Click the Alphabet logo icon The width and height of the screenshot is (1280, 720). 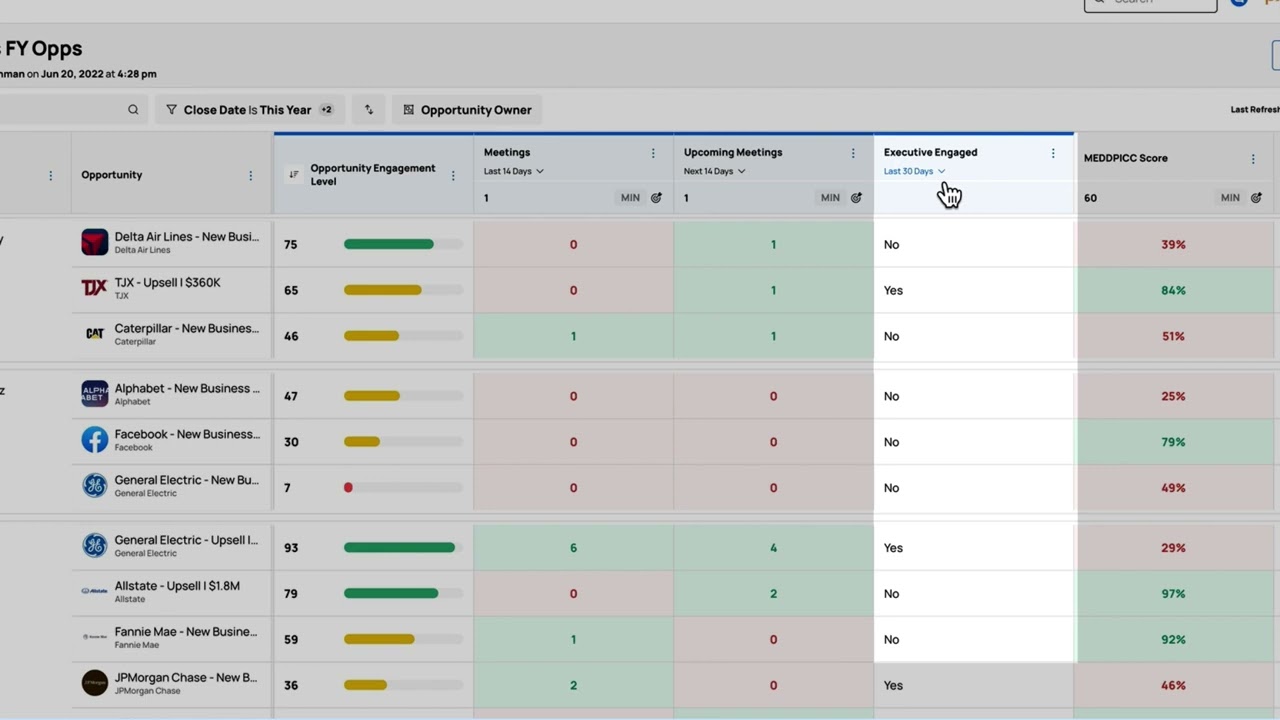point(95,394)
